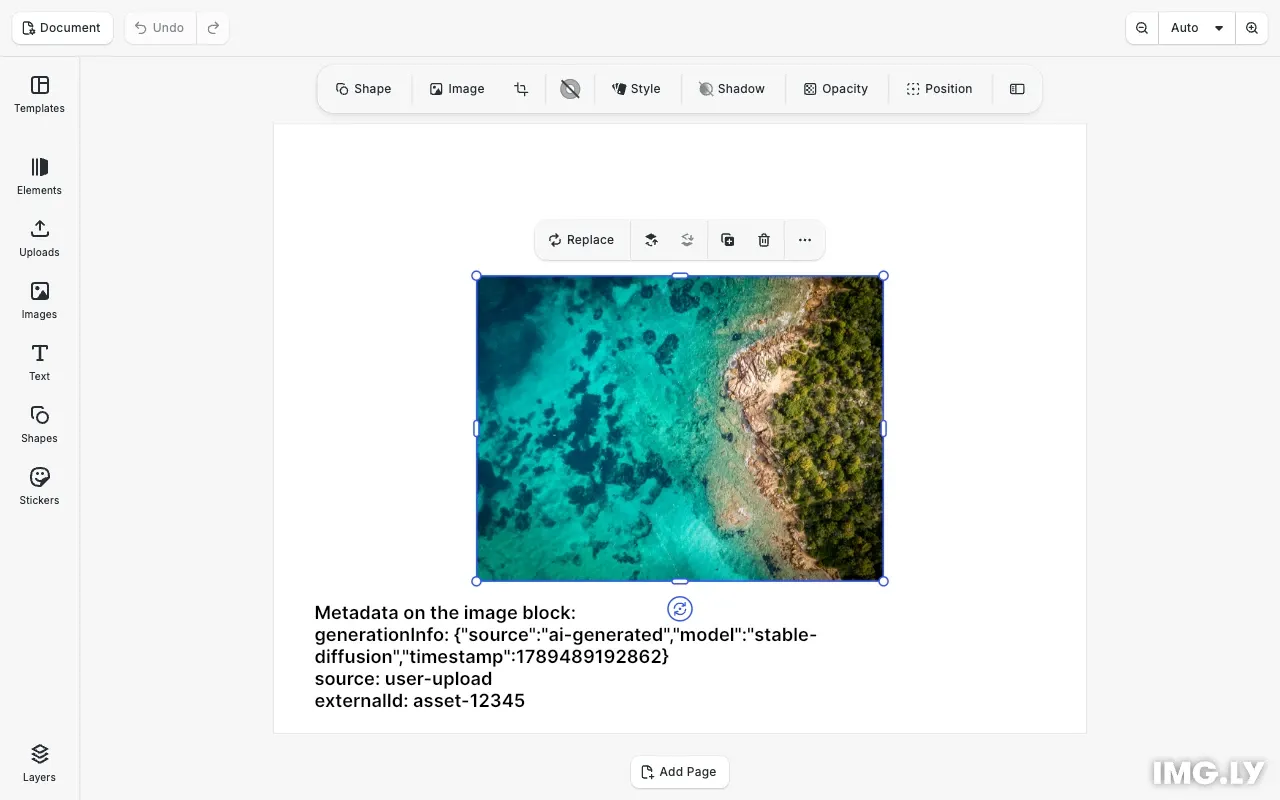This screenshot has height=800, width=1280.
Task: Toggle the inspector panel icon
Action: point(1017,89)
